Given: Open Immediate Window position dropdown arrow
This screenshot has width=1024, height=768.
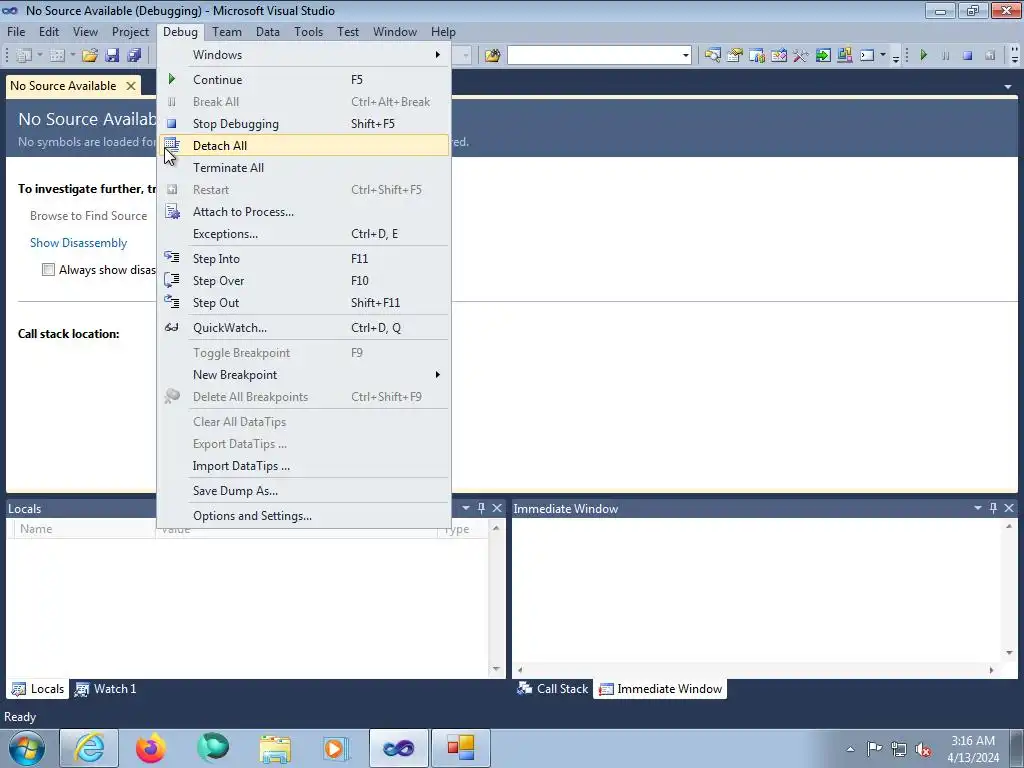Looking at the screenshot, I should coord(978,508).
